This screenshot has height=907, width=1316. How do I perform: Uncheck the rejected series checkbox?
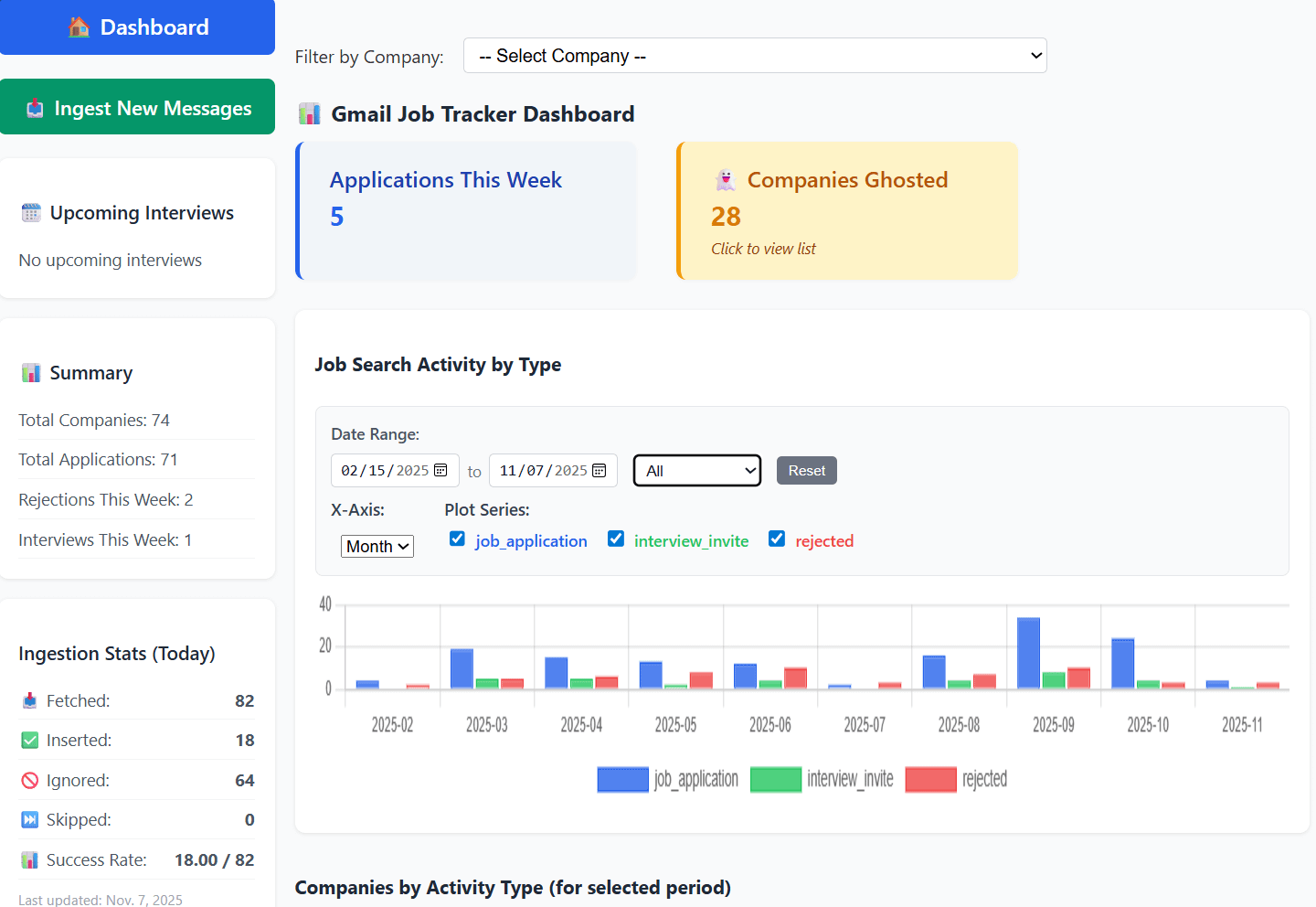coord(777,539)
